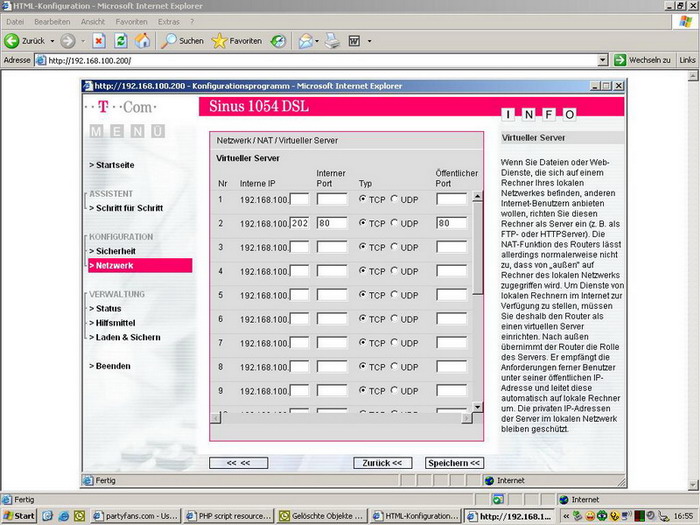
Task: Click the Print icon in toolbar
Action: [x=331, y=41]
